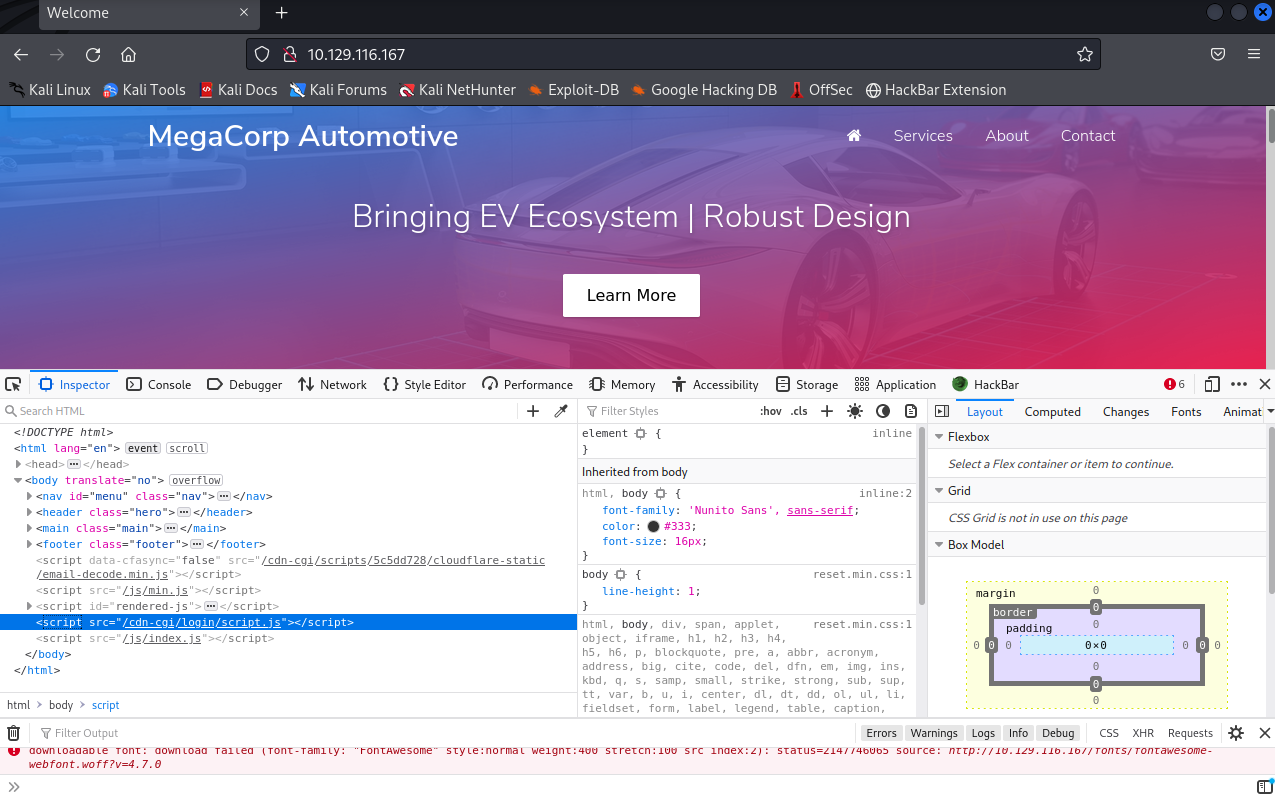1275x803 pixels.
Task: Click the red error count badge
Action: pyautogui.click(x=1175, y=384)
